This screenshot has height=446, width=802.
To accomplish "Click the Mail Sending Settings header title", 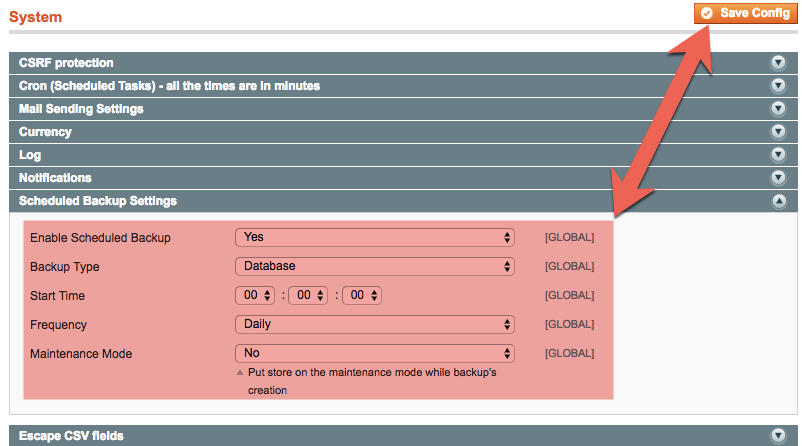I will coord(81,108).
